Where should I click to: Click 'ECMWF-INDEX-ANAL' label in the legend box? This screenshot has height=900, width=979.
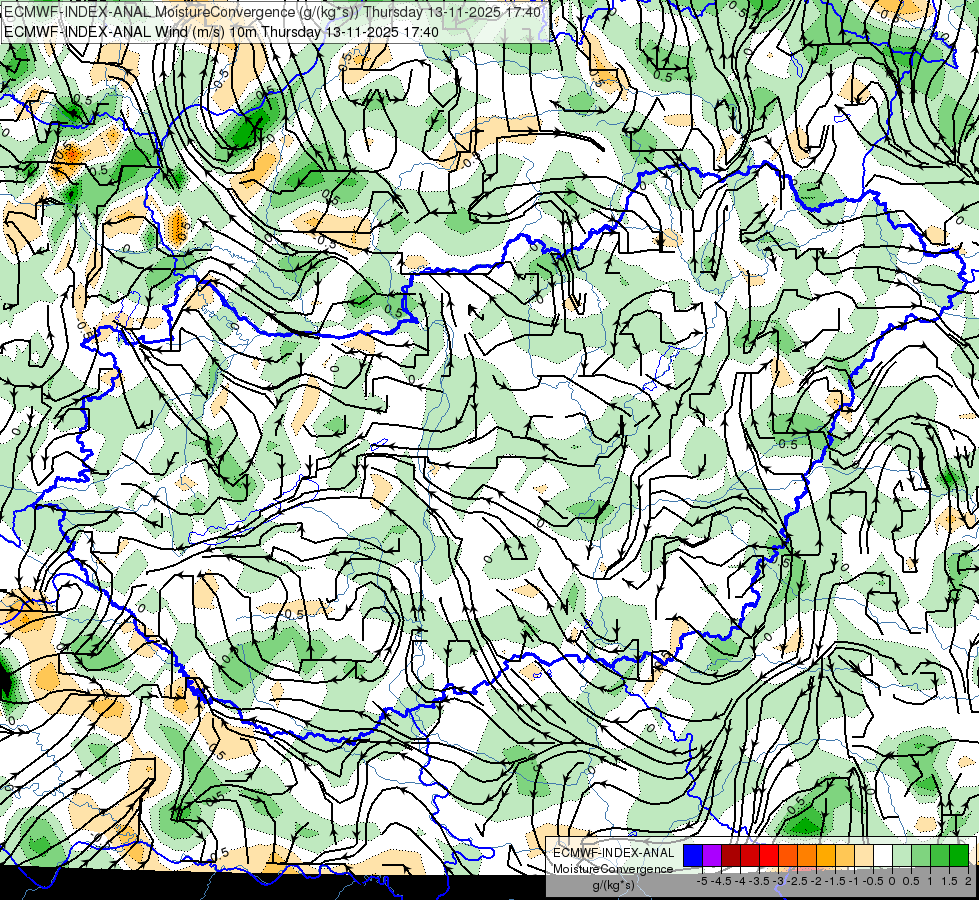coord(614,853)
